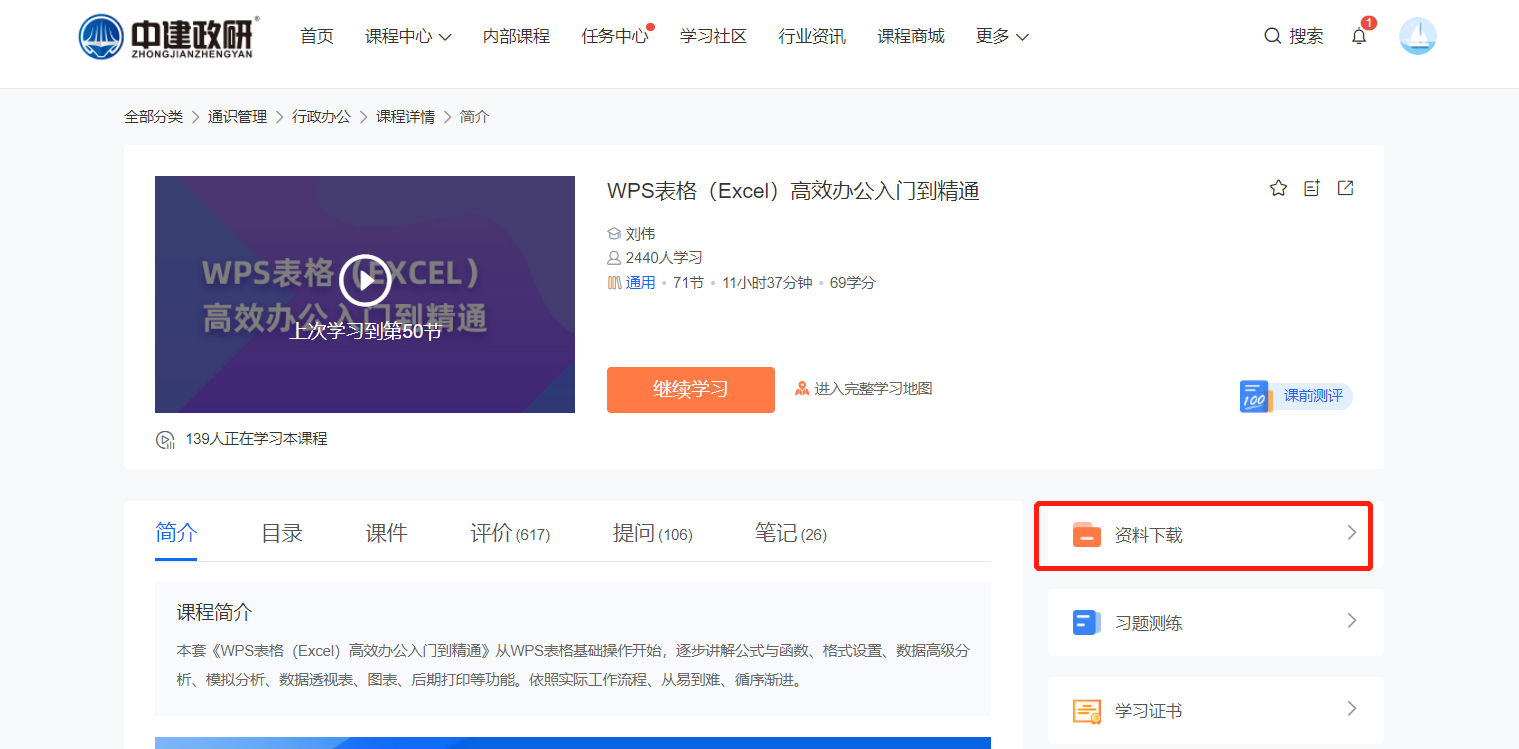The width and height of the screenshot is (1519, 749).
Task: Go to 首页 in navigation
Action: point(317,36)
